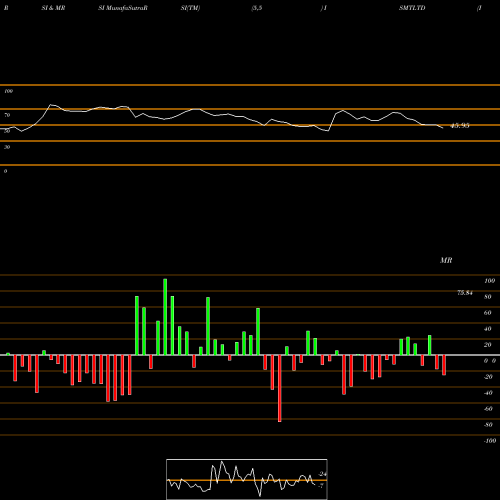The width and height of the screenshot is (500, 500).
Task: Click the RSI axis label 50
Action: [7, 131]
